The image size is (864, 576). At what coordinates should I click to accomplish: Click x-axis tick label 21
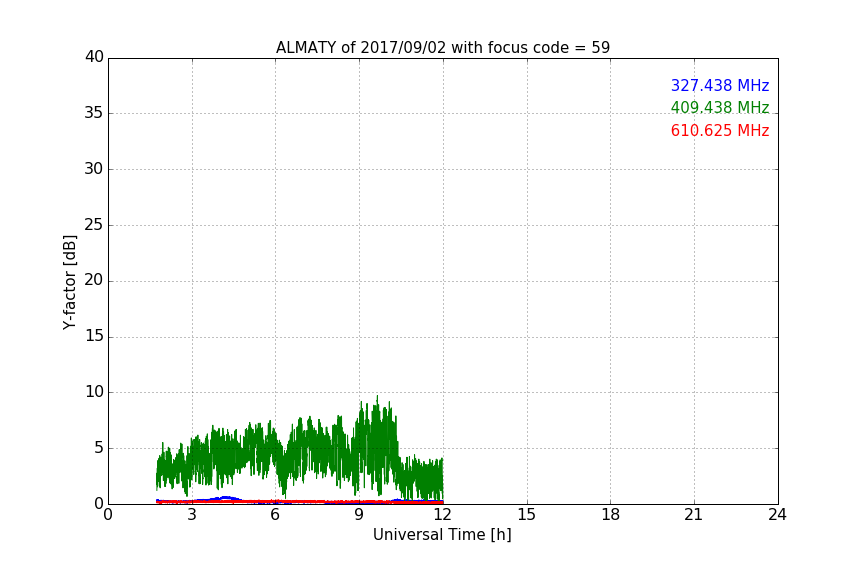(694, 515)
